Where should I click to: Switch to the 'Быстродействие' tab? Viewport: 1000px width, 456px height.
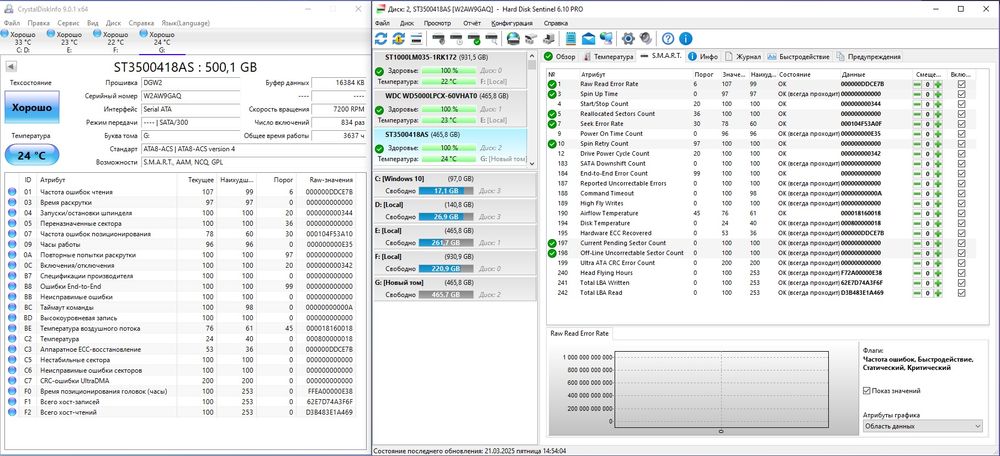click(x=798, y=57)
